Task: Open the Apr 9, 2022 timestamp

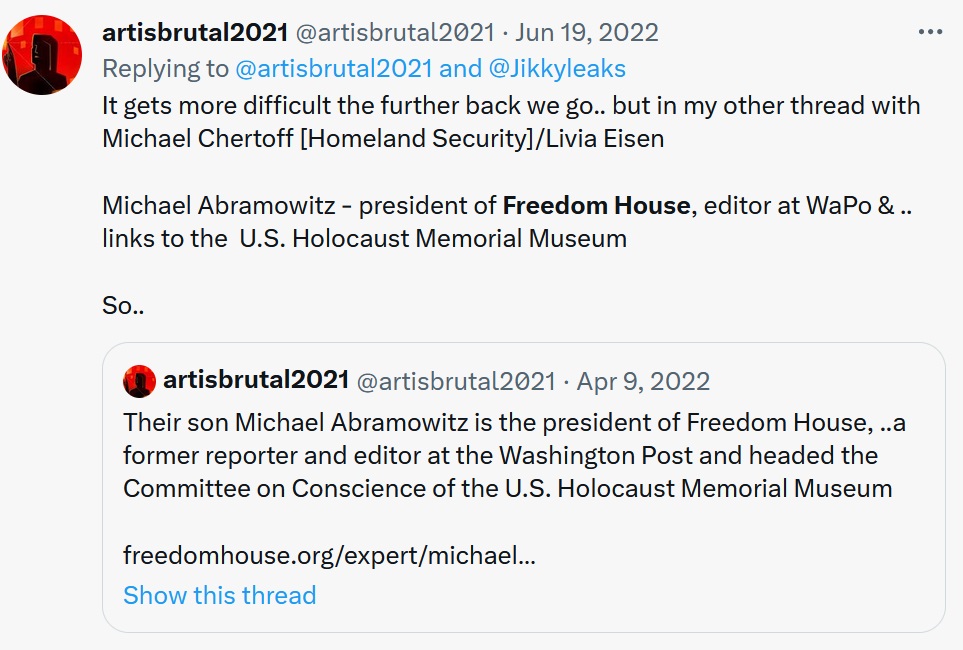Action: click(x=643, y=381)
